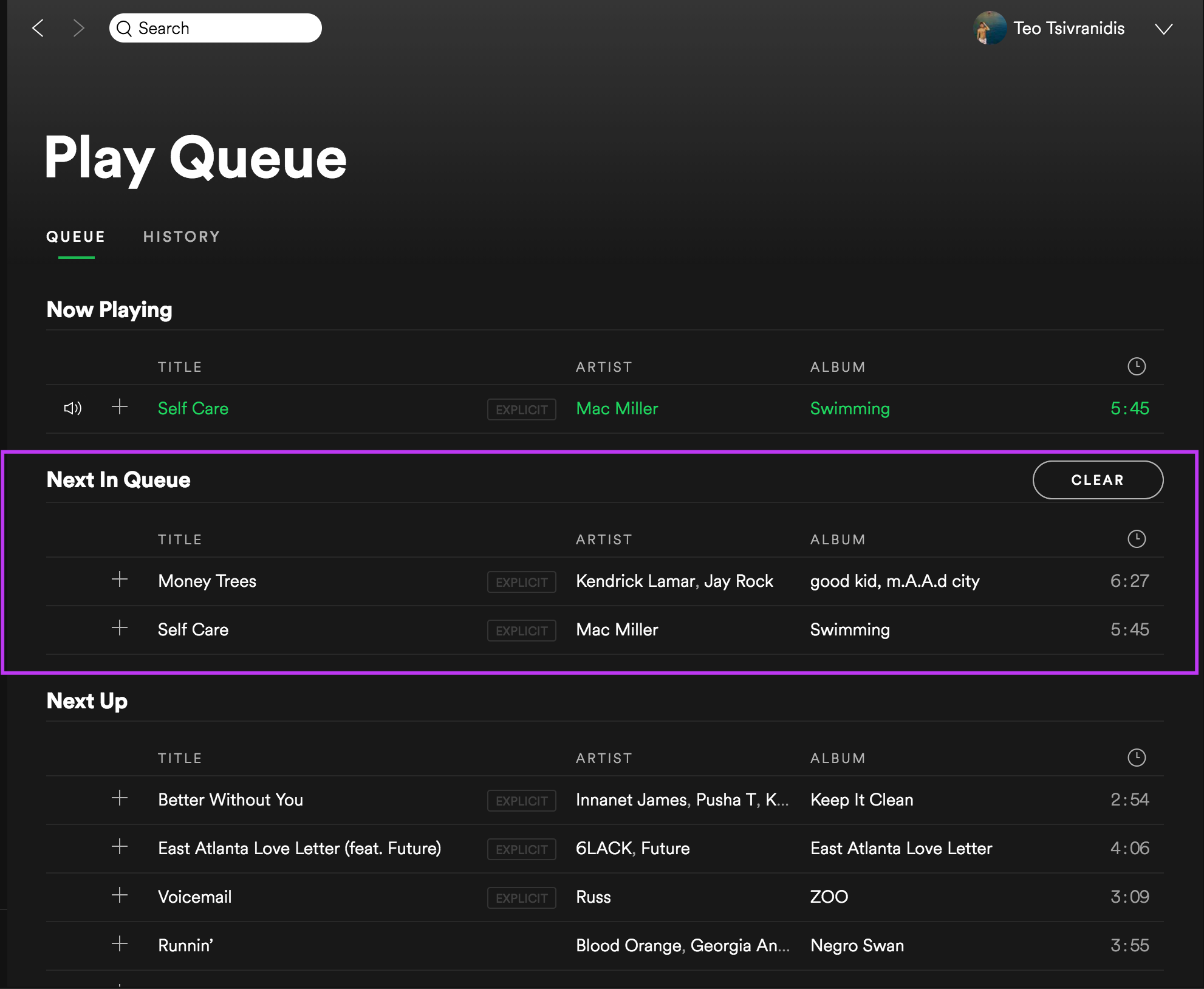Go forward with the right arrow
Screen dimensions: 1204x989
pyautogui.click(x=78, y=28)
